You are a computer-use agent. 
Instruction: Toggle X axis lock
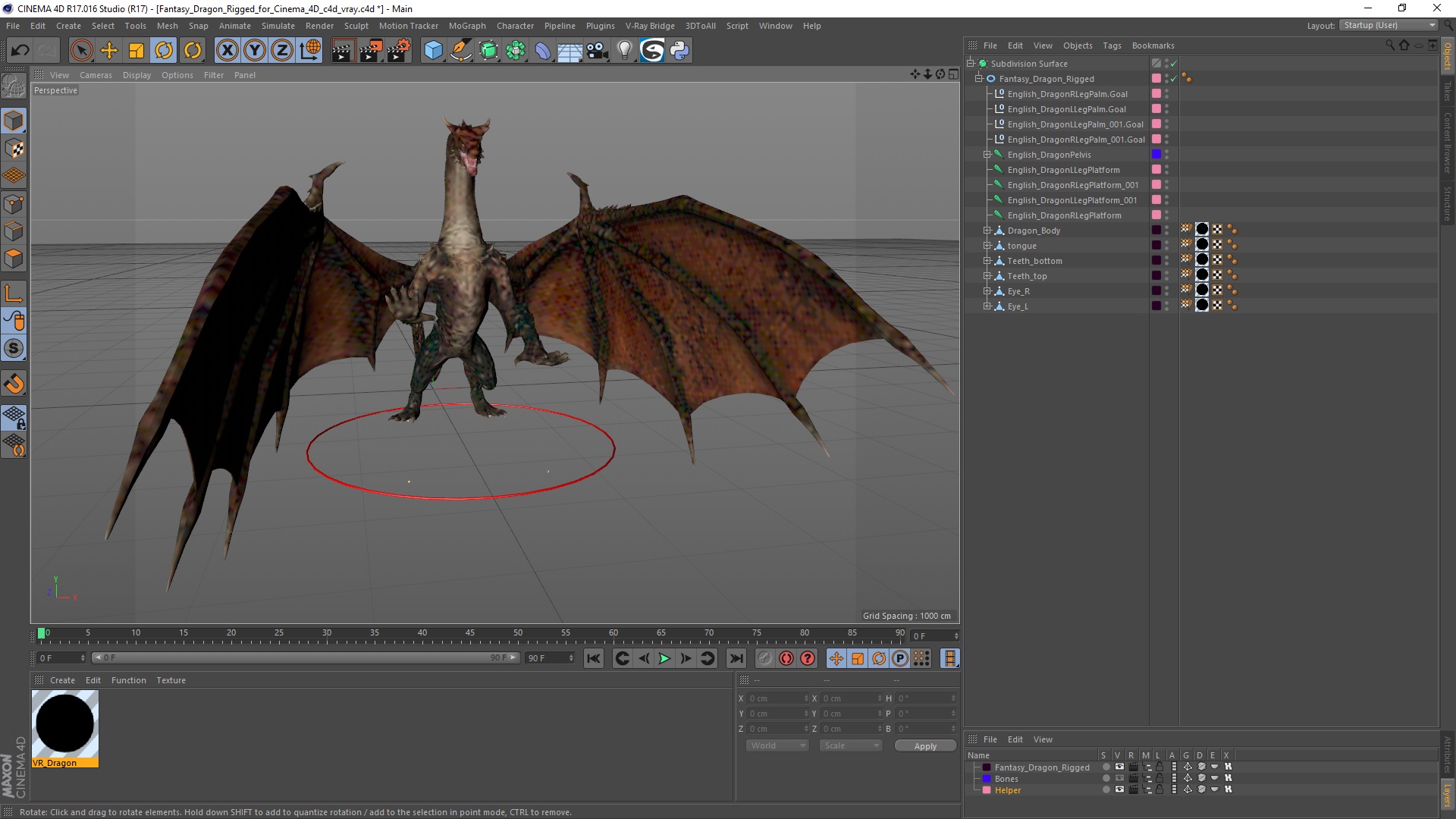[227, 51]
